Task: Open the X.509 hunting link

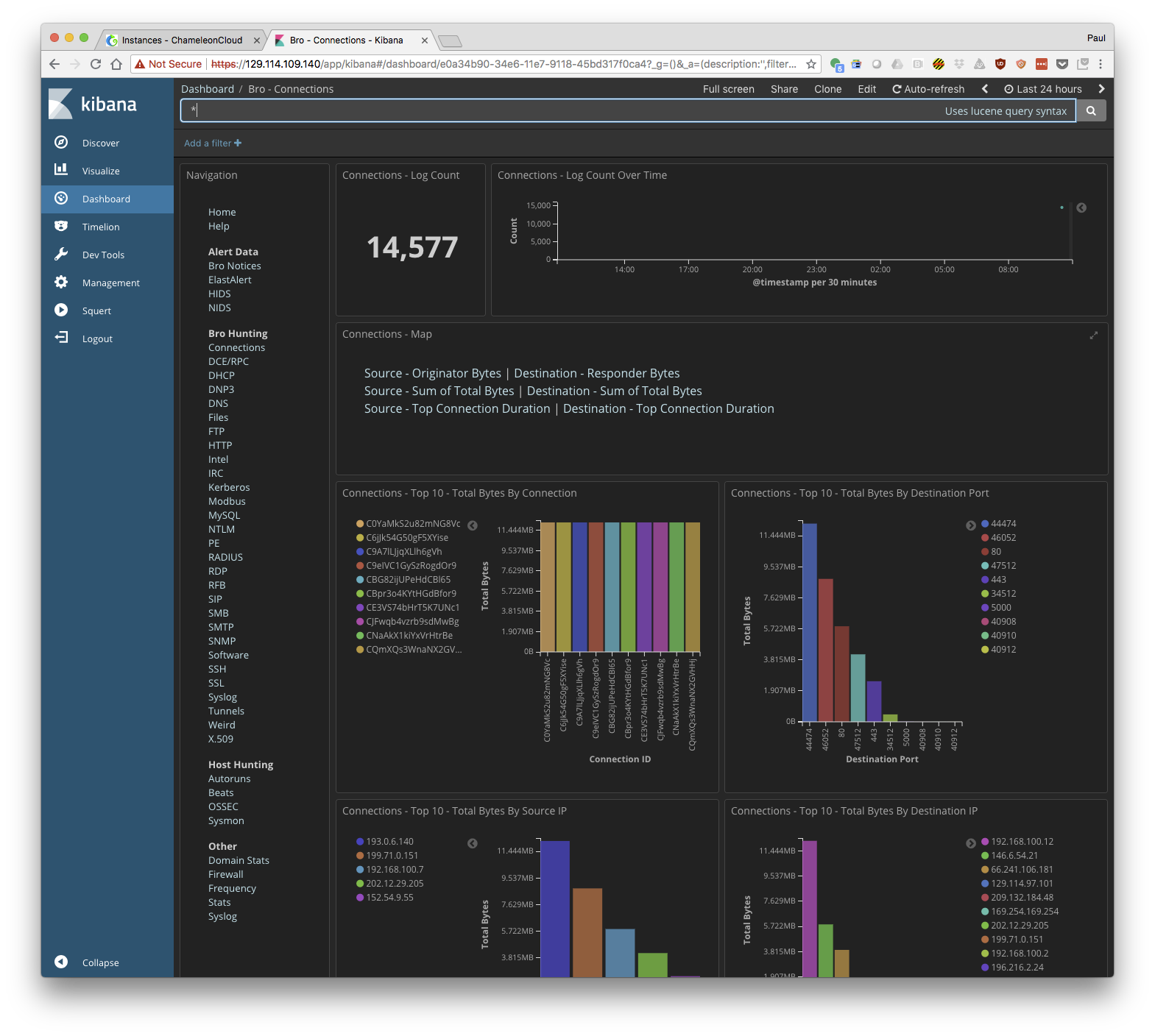Action: point(221,739)
